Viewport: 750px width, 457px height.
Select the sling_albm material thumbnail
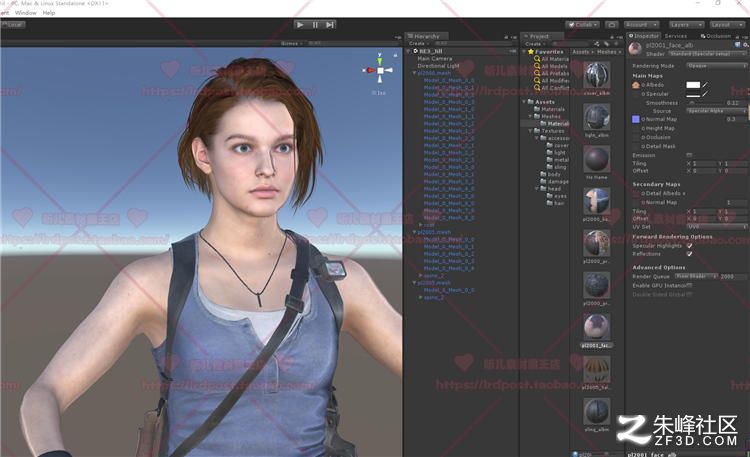[596, 411]
